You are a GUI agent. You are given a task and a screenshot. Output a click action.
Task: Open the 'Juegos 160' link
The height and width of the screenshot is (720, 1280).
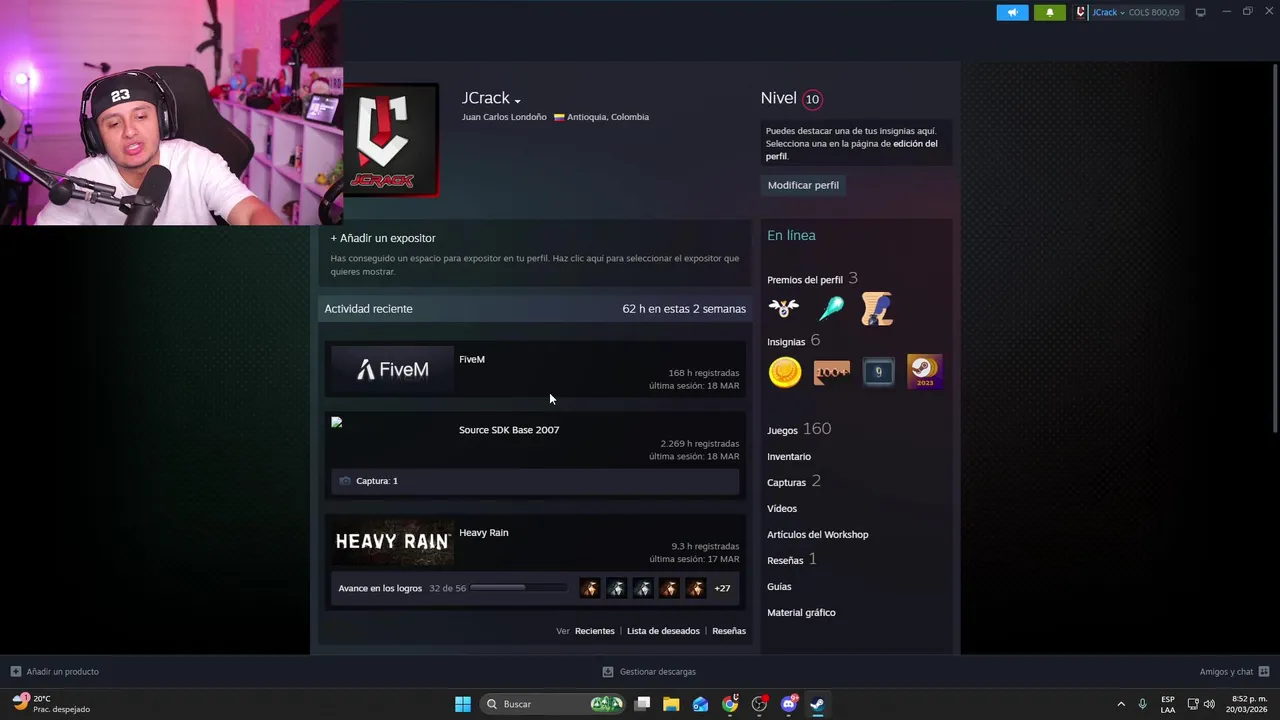click(x=799, y=429)
